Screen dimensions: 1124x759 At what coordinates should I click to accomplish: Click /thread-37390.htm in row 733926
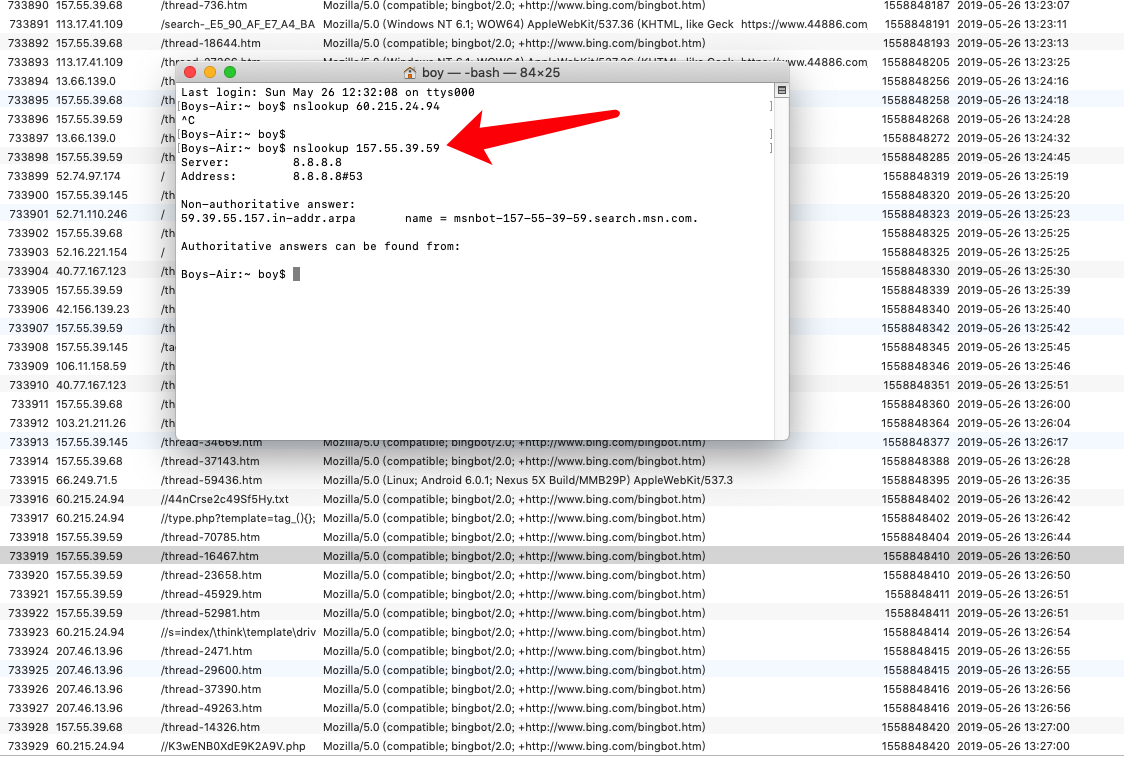[x=211, y=689]
